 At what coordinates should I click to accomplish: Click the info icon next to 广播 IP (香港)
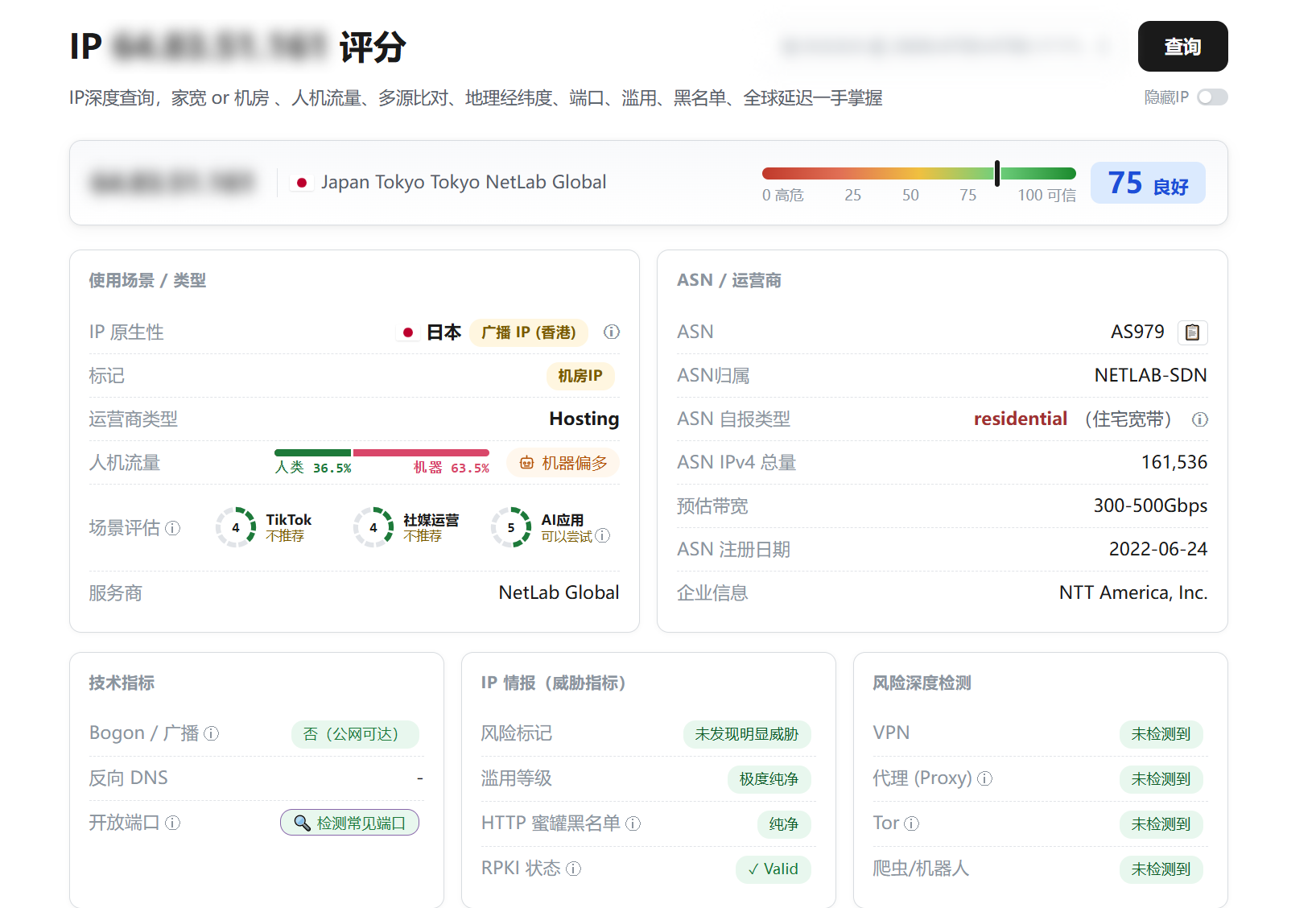(x=612, y=332)
